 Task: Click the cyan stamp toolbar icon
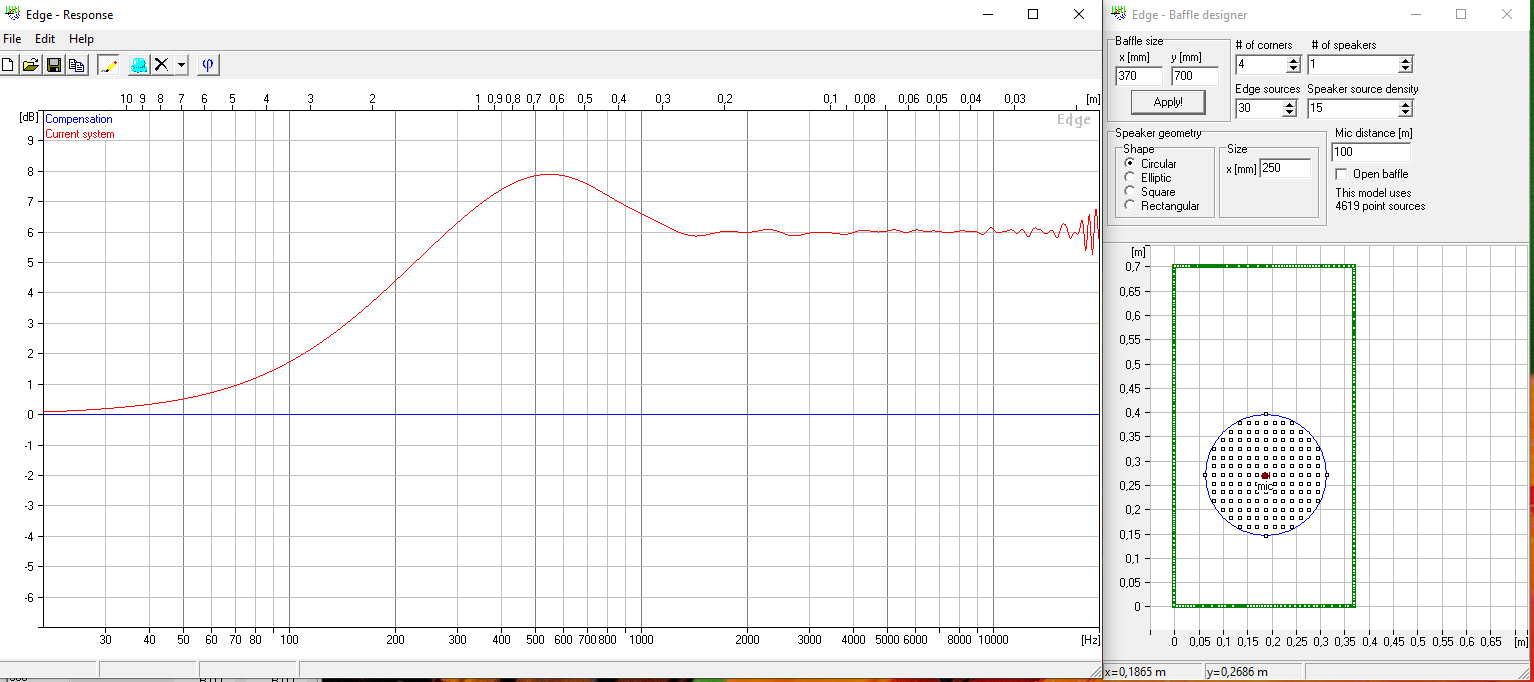tap(138, 65)
